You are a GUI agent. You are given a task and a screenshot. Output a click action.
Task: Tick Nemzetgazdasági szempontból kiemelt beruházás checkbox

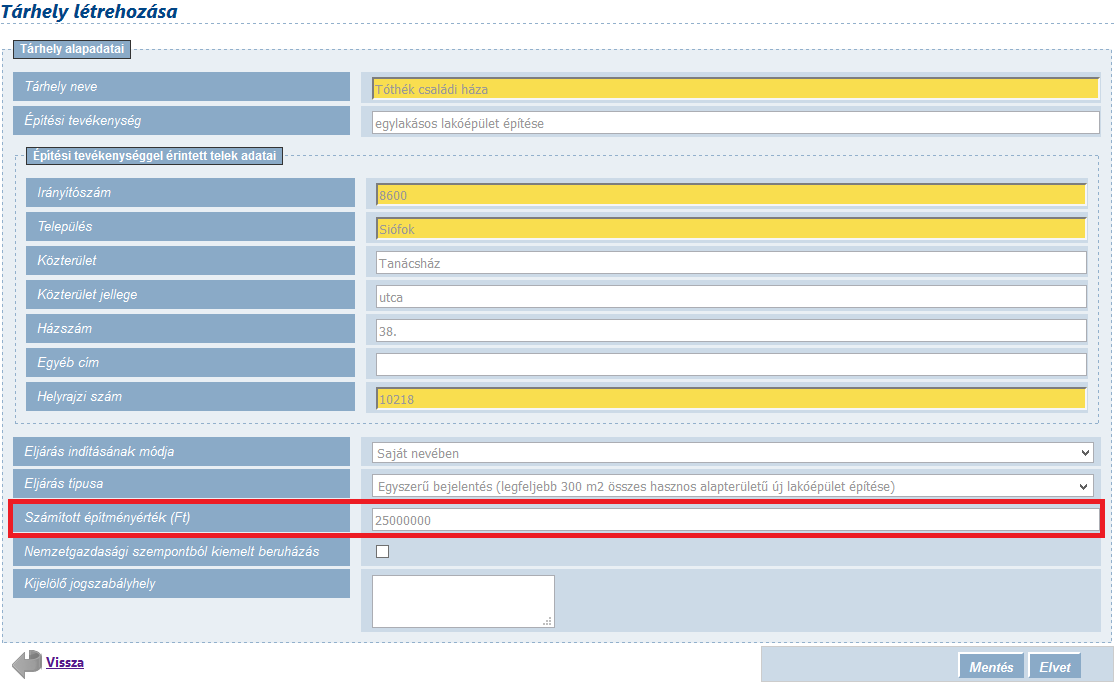click(383, 551)
